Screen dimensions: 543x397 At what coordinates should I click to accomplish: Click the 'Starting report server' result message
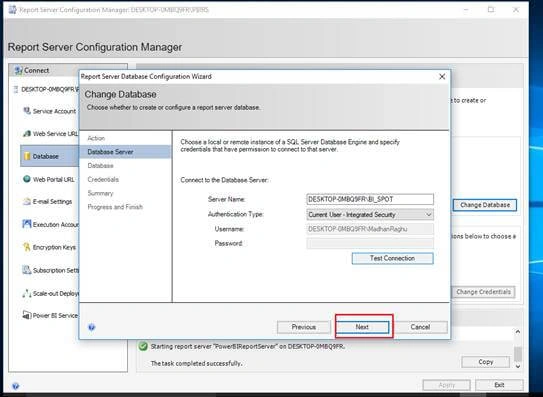tap(248, 346)
